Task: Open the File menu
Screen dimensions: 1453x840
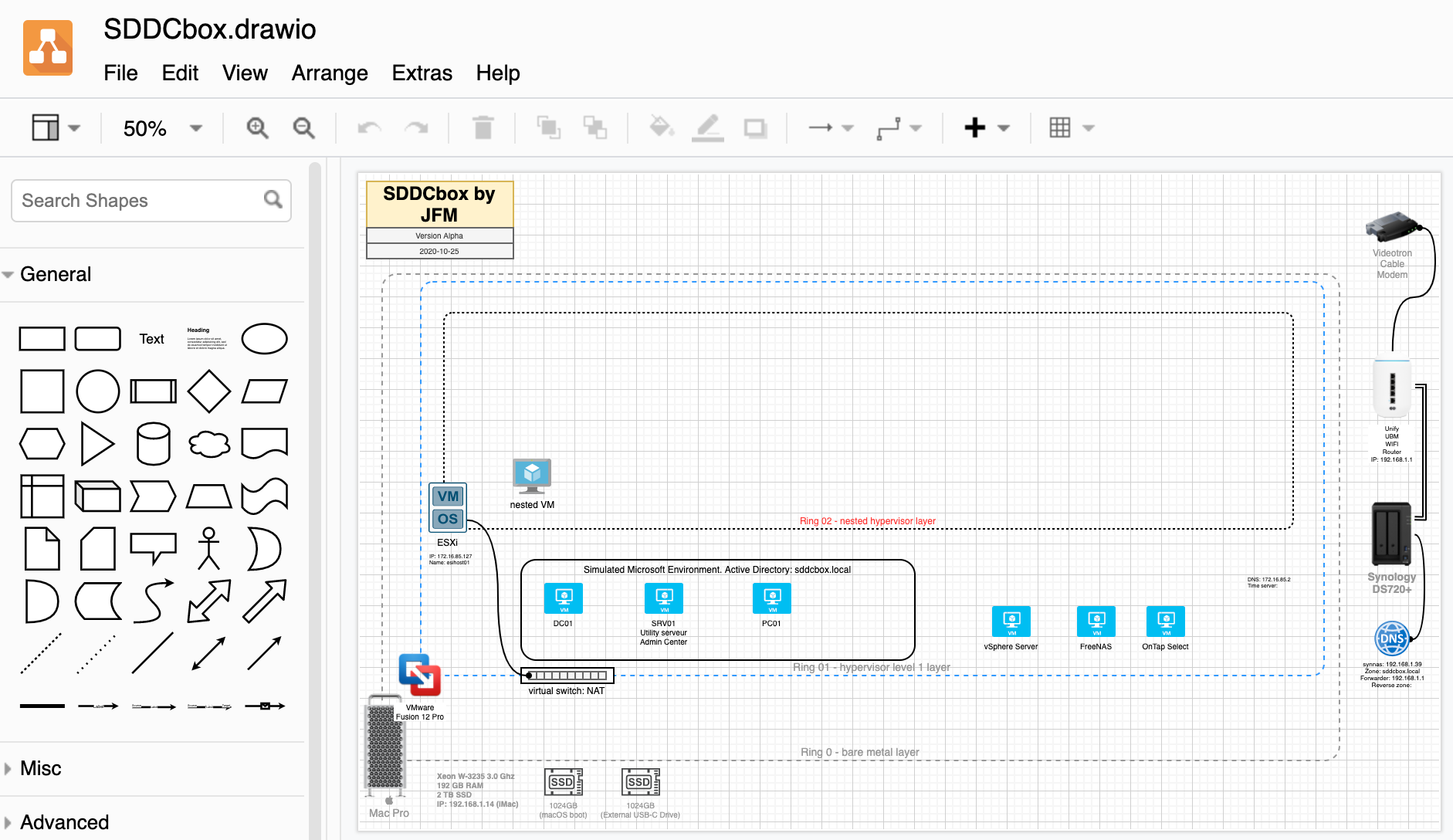Action: 120,73
